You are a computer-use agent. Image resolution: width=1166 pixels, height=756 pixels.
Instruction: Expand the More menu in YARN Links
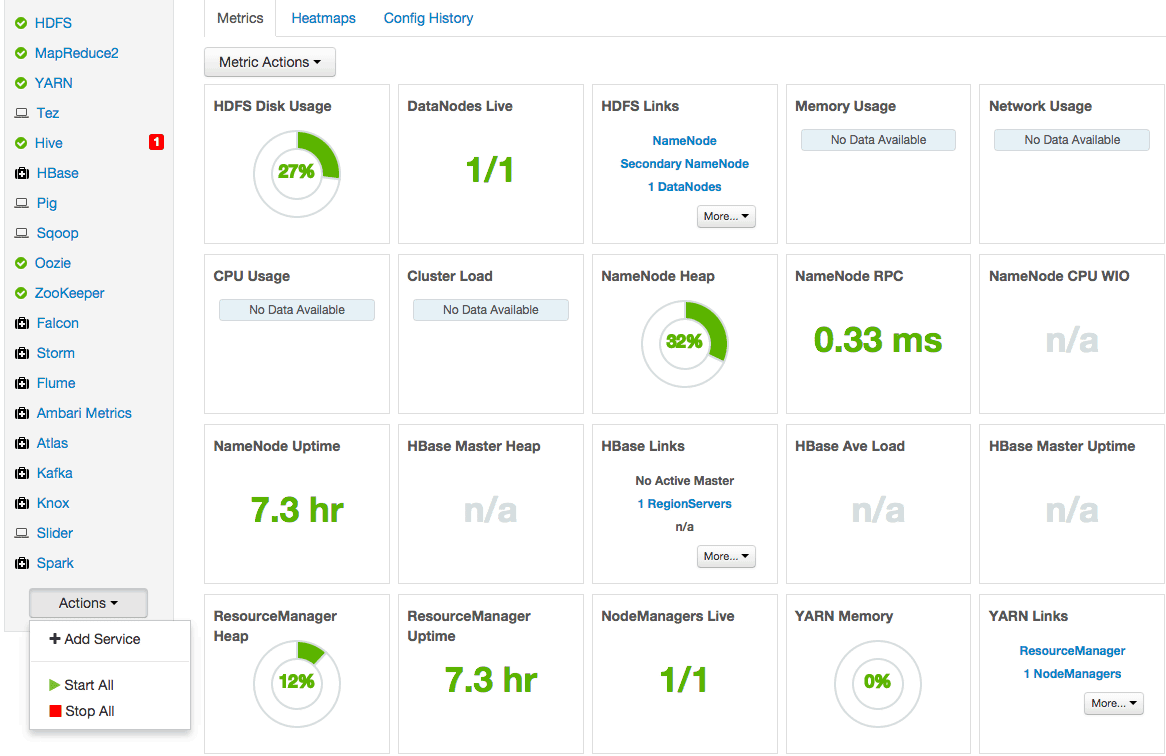tap(1113, 703)
